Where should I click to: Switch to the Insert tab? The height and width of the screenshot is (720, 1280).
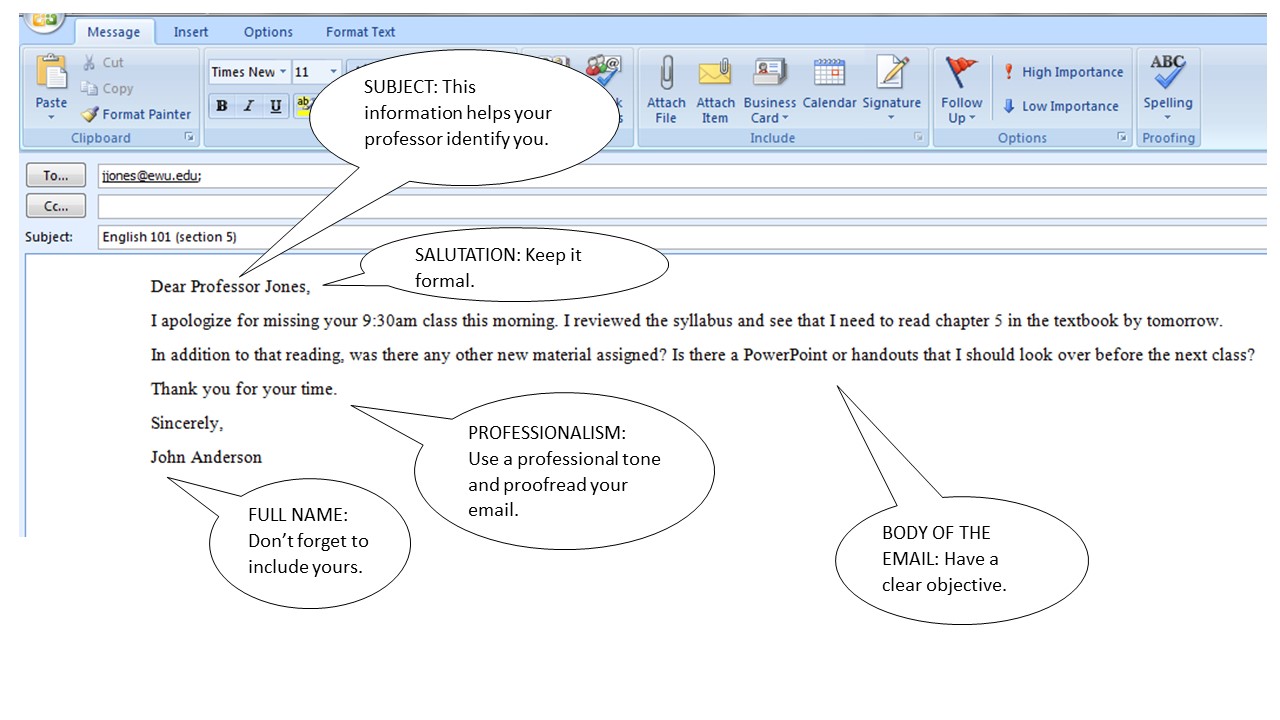(191, 32)
